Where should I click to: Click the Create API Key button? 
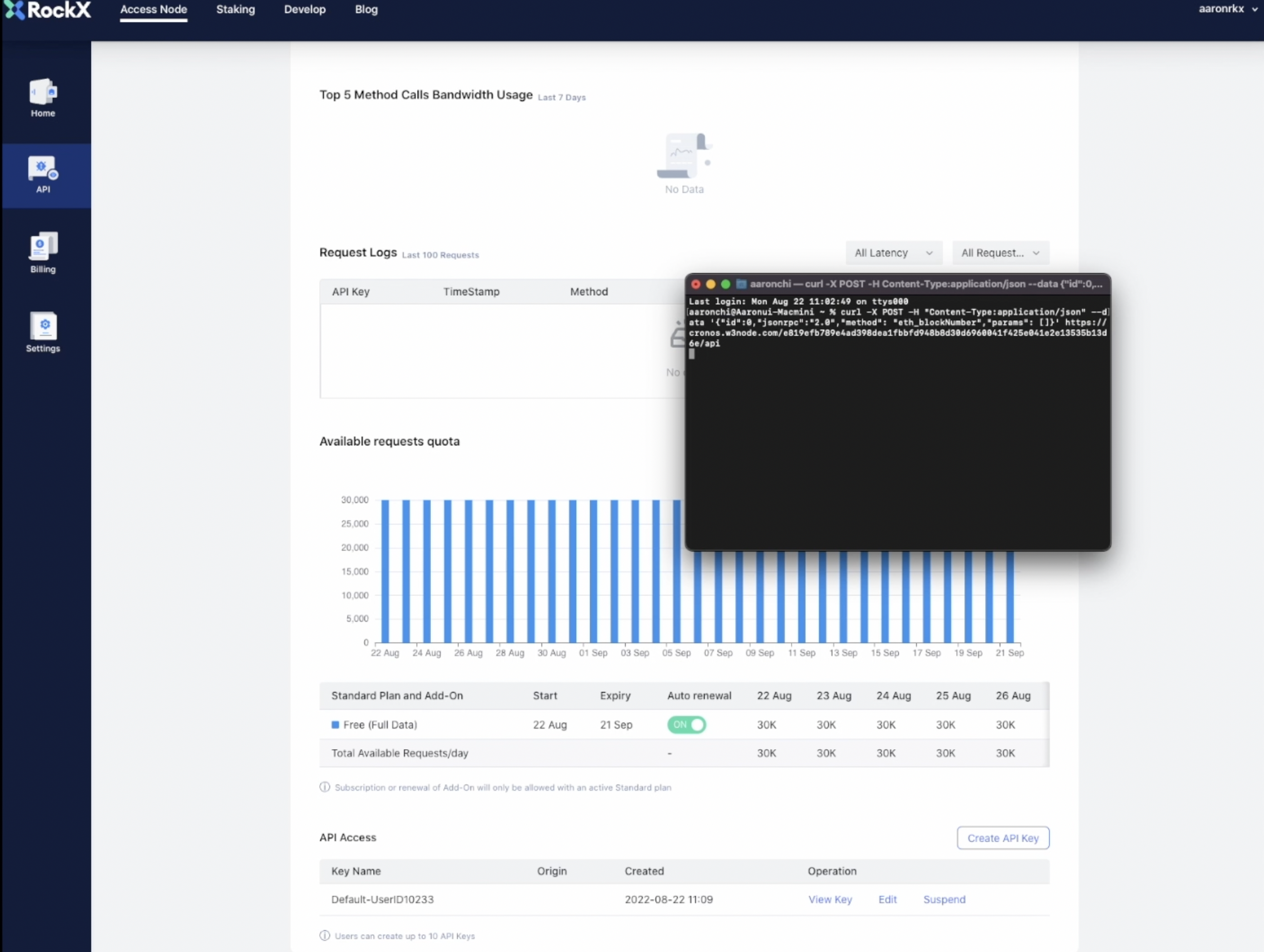tap(1002, 838)
